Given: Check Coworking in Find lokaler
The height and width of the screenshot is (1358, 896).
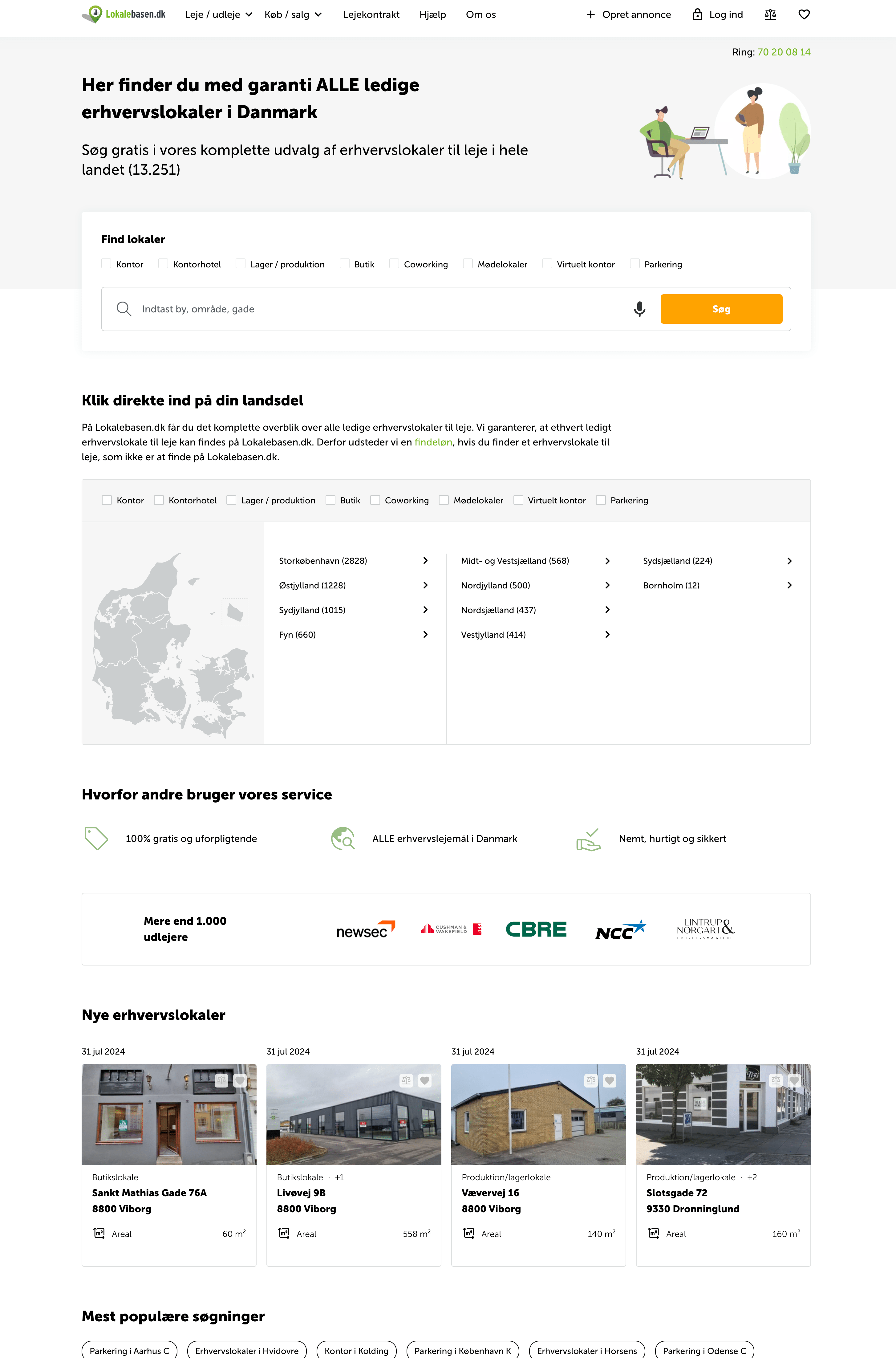Looking at the screenshot, I should pos(394,263).
